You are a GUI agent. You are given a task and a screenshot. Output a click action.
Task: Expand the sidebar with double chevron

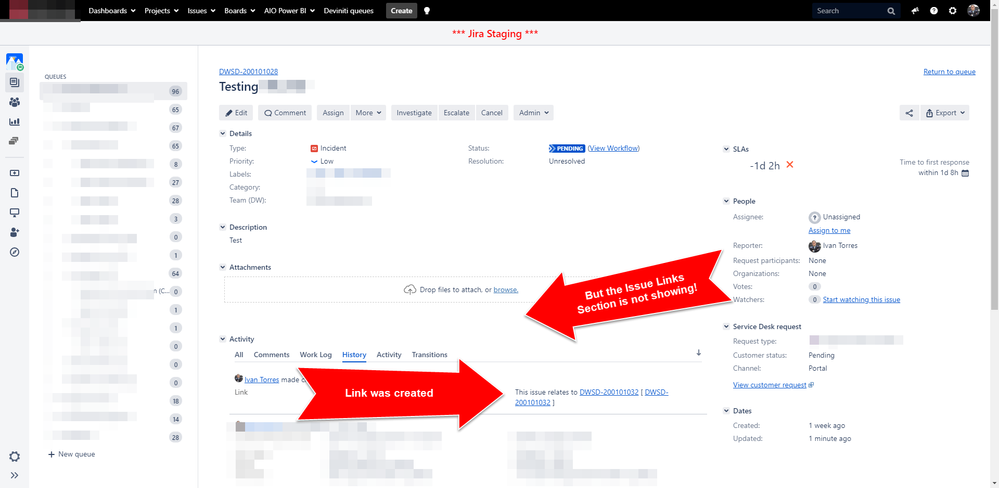pos(14,475)
